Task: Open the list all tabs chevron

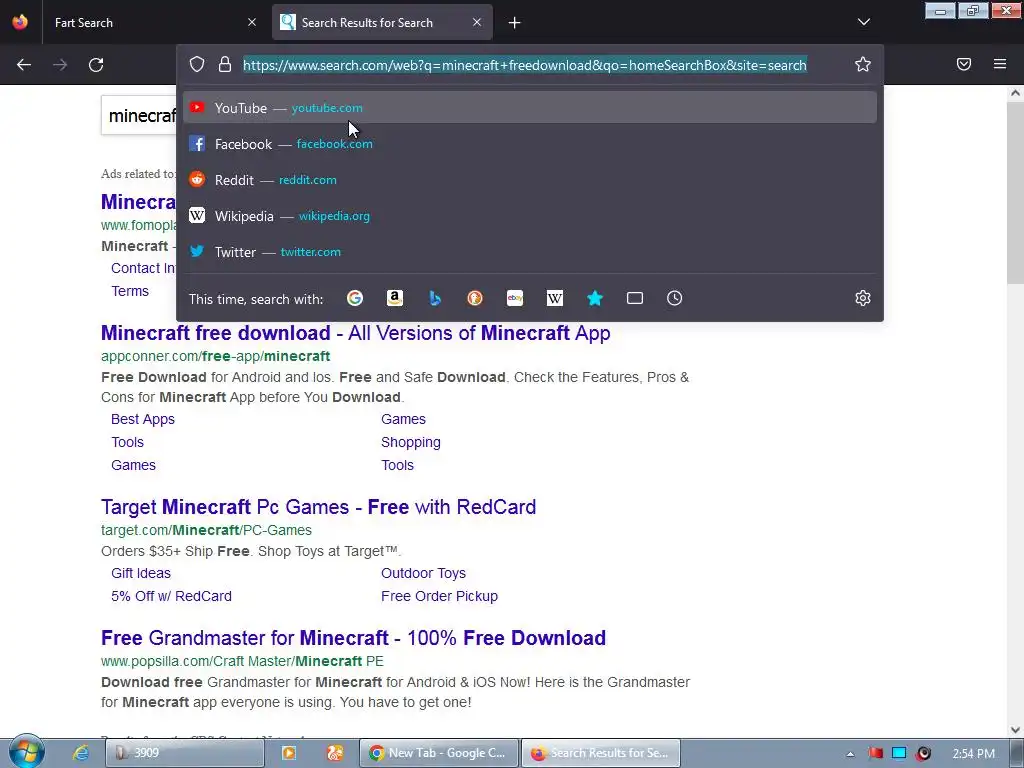Action: 864,22
